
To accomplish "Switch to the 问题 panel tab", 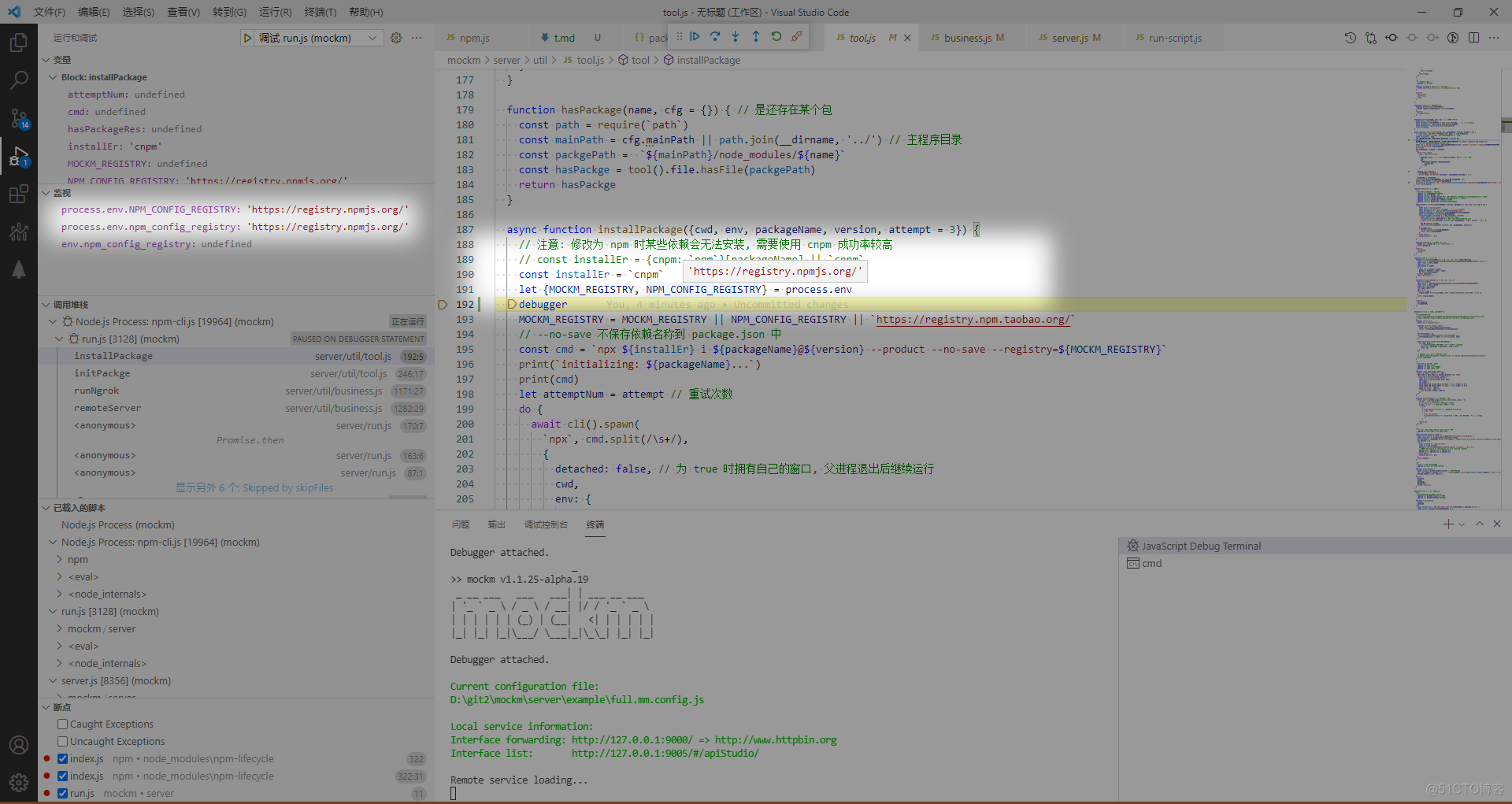I will pos(461,524).
